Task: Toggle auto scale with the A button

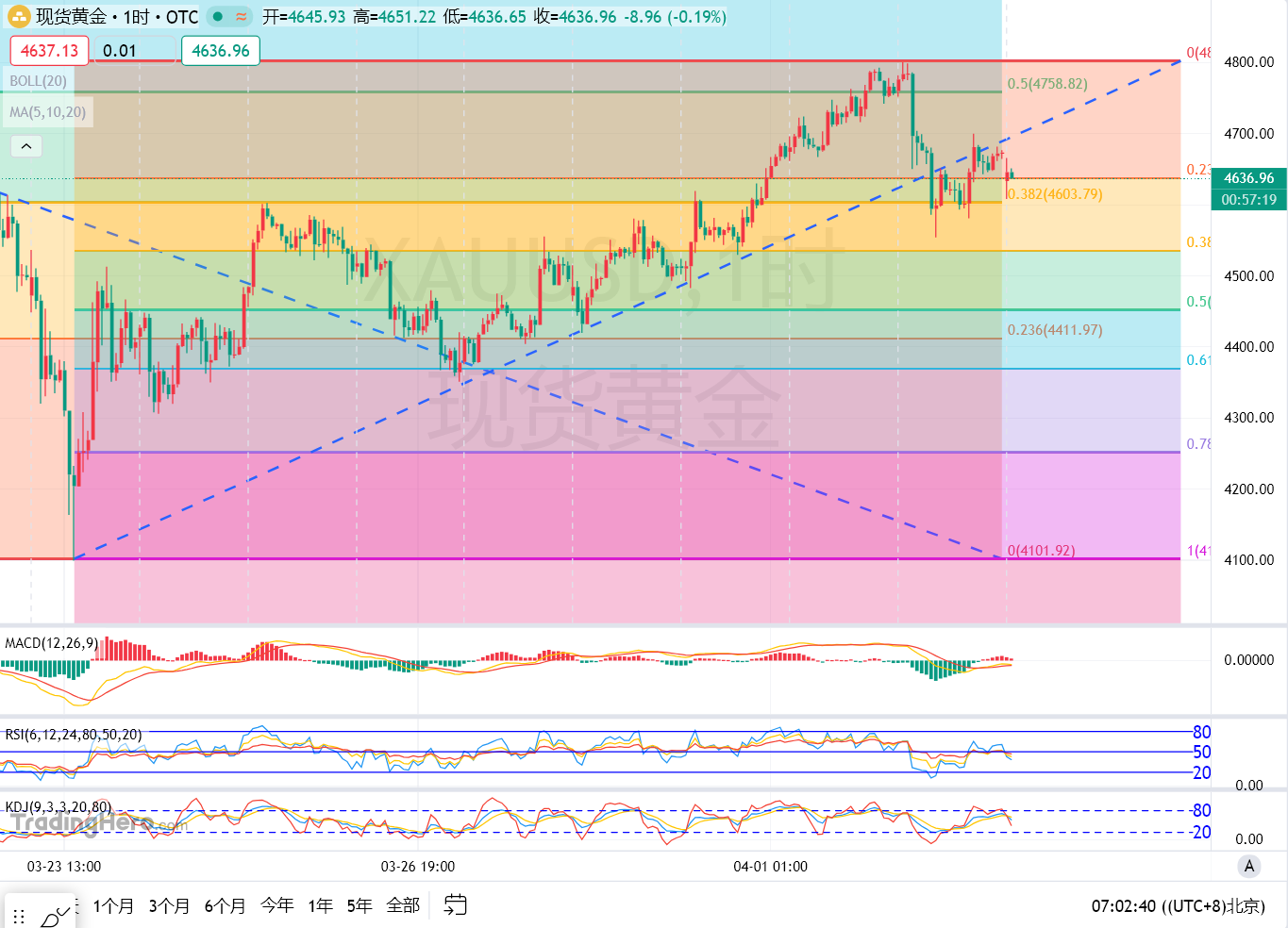Action: pos(1249,866)
